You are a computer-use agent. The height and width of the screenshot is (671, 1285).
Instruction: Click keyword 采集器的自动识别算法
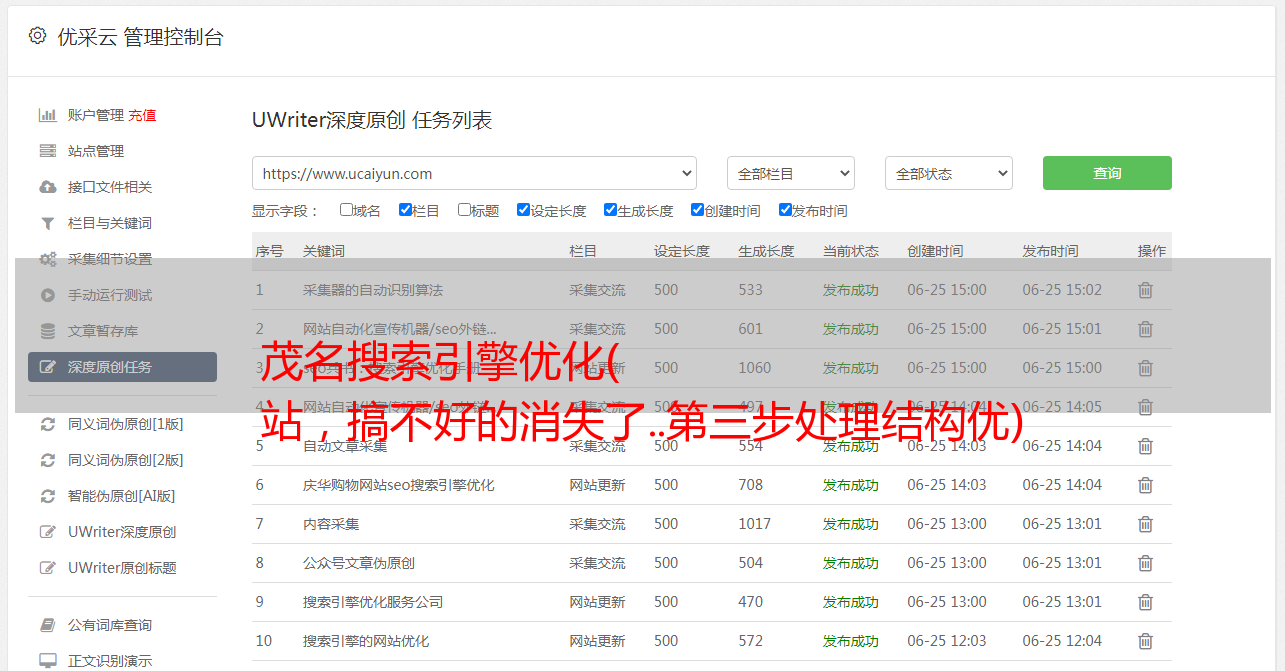pyautogui.click(x=373, y=290)
